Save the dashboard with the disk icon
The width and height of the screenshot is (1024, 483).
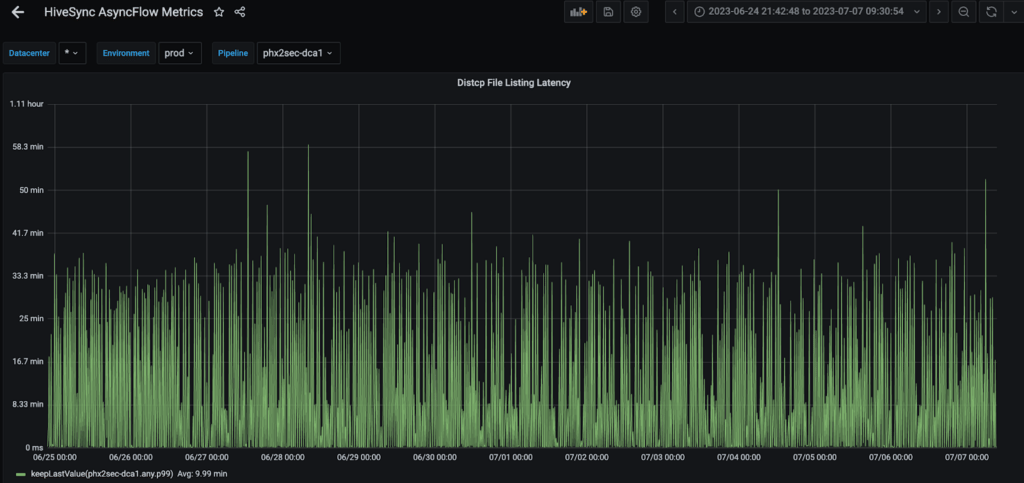608,12
